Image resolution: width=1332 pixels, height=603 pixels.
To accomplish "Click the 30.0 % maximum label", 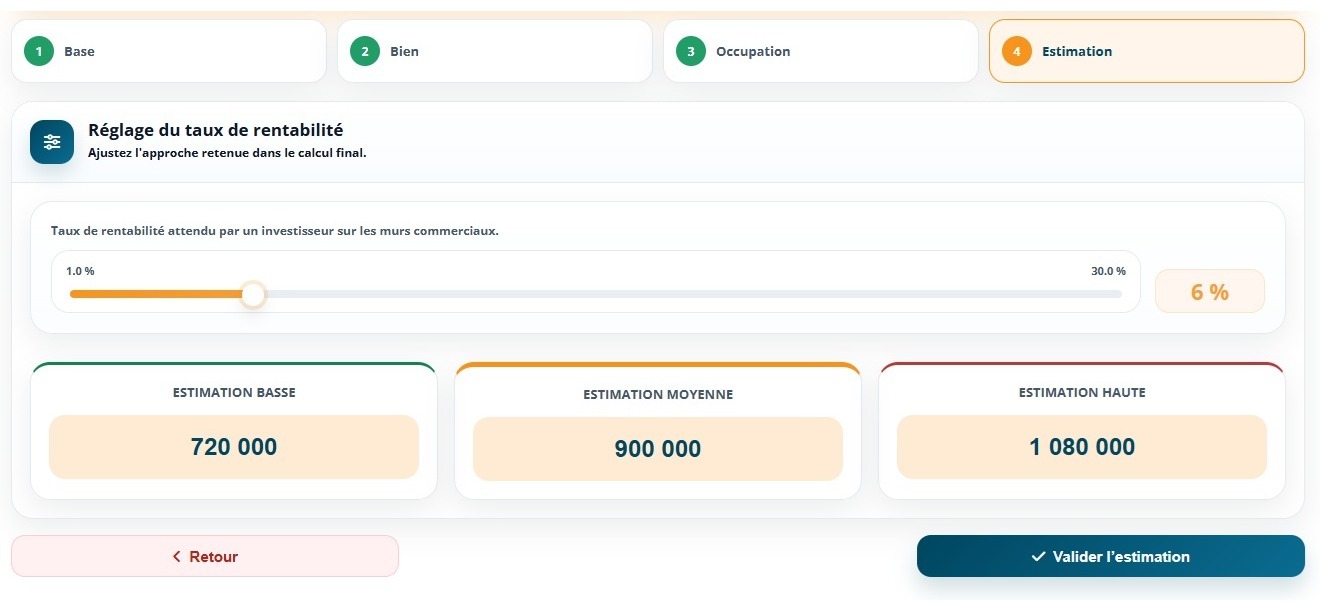I will [1108, 271].
